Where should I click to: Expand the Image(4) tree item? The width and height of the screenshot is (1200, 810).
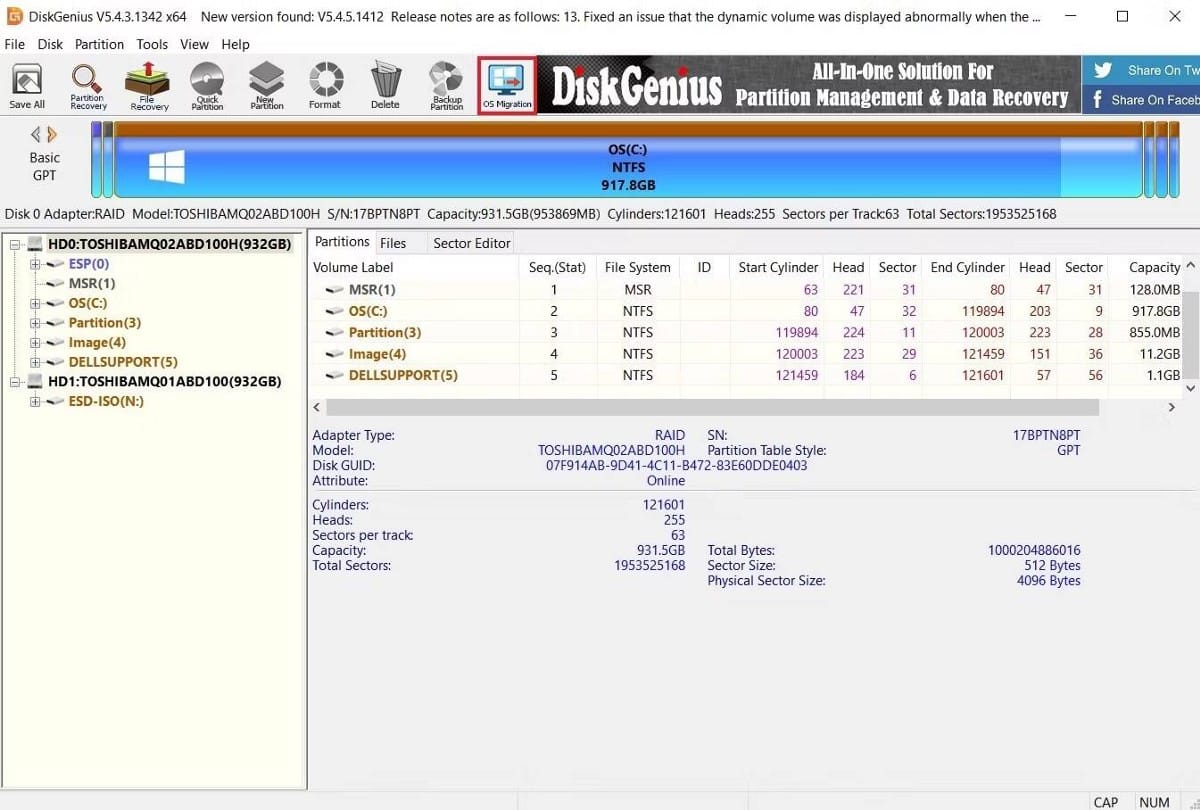[x=34, y=342]
